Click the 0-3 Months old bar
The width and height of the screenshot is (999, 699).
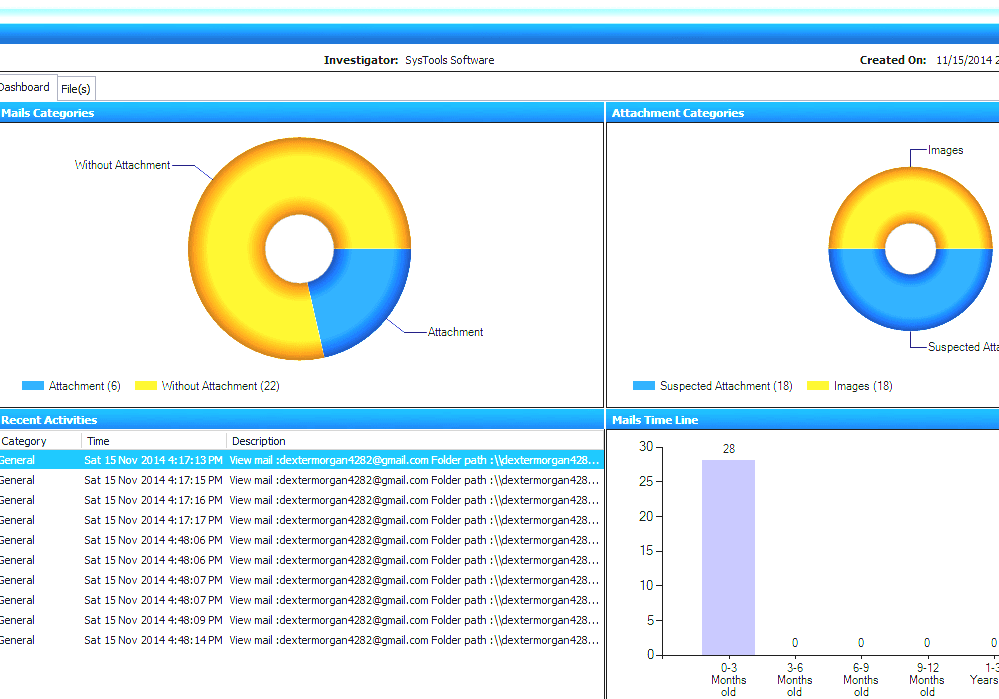point(728,550)
